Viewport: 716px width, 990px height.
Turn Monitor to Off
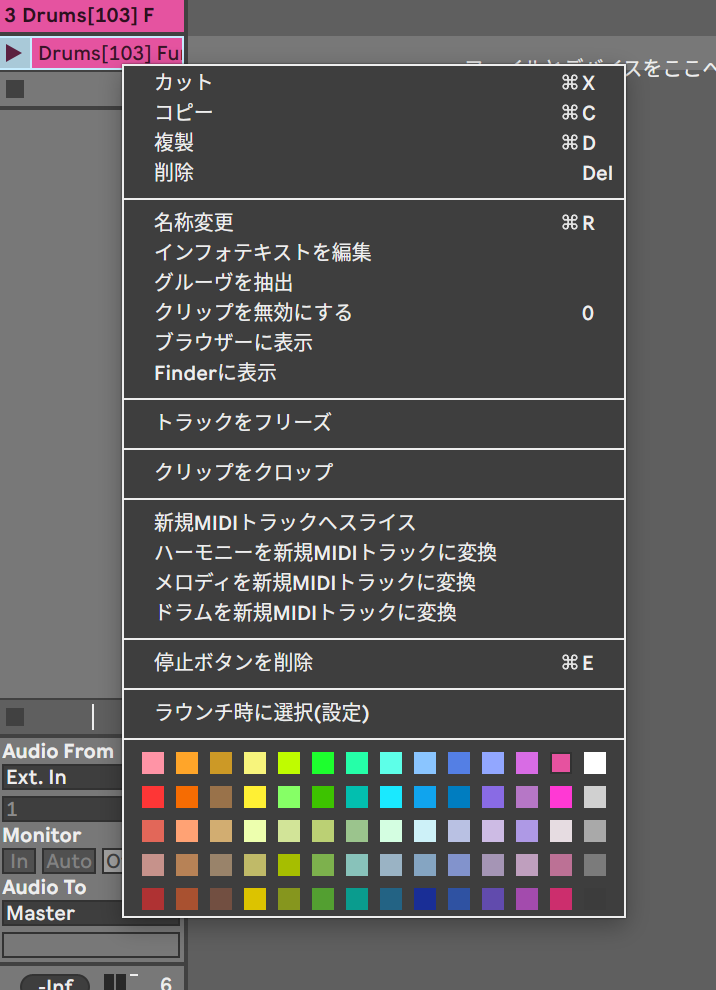coord(112,861)
